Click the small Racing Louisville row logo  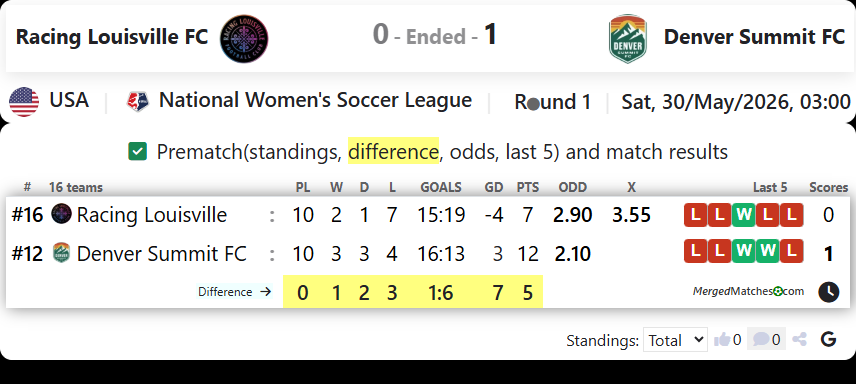coord(61,214)
